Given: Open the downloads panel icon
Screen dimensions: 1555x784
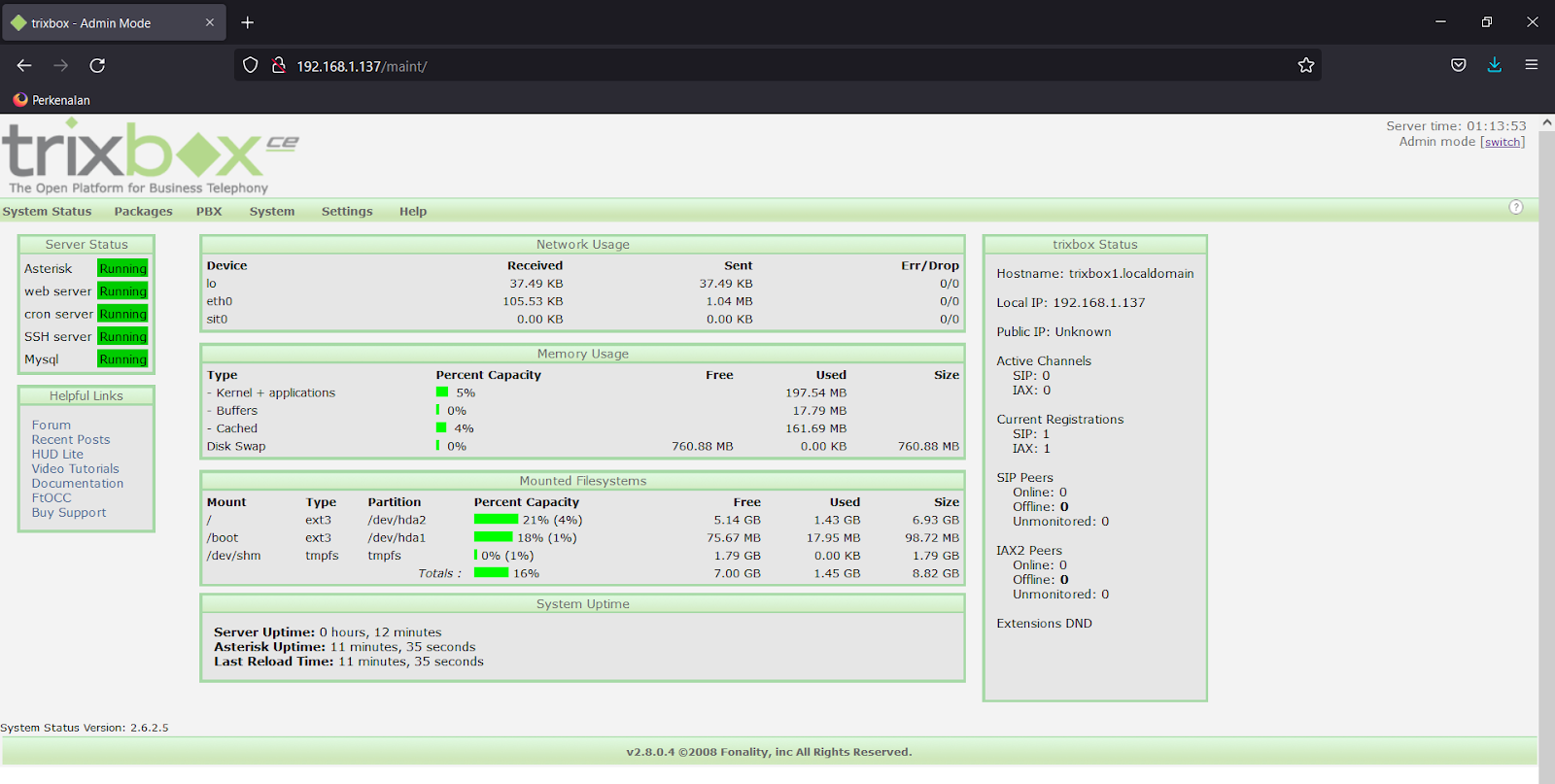Looking at the screenshot, I should pyautogui.click(x=1495, y=65).
